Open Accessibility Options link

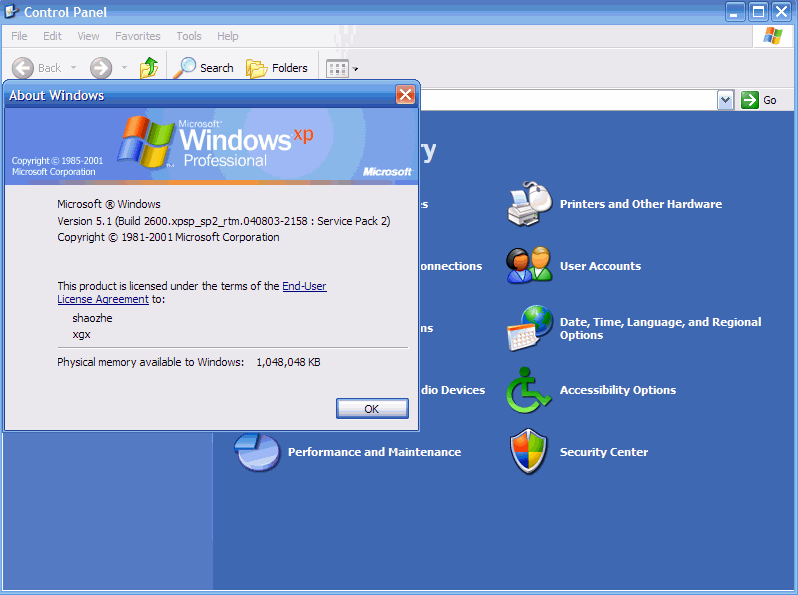click(618, 390)
